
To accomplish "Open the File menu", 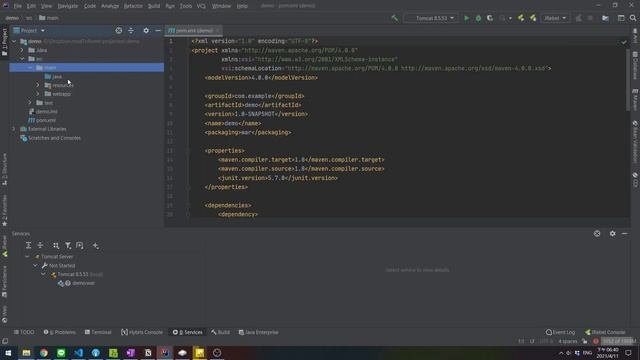I will click(18, 6).
